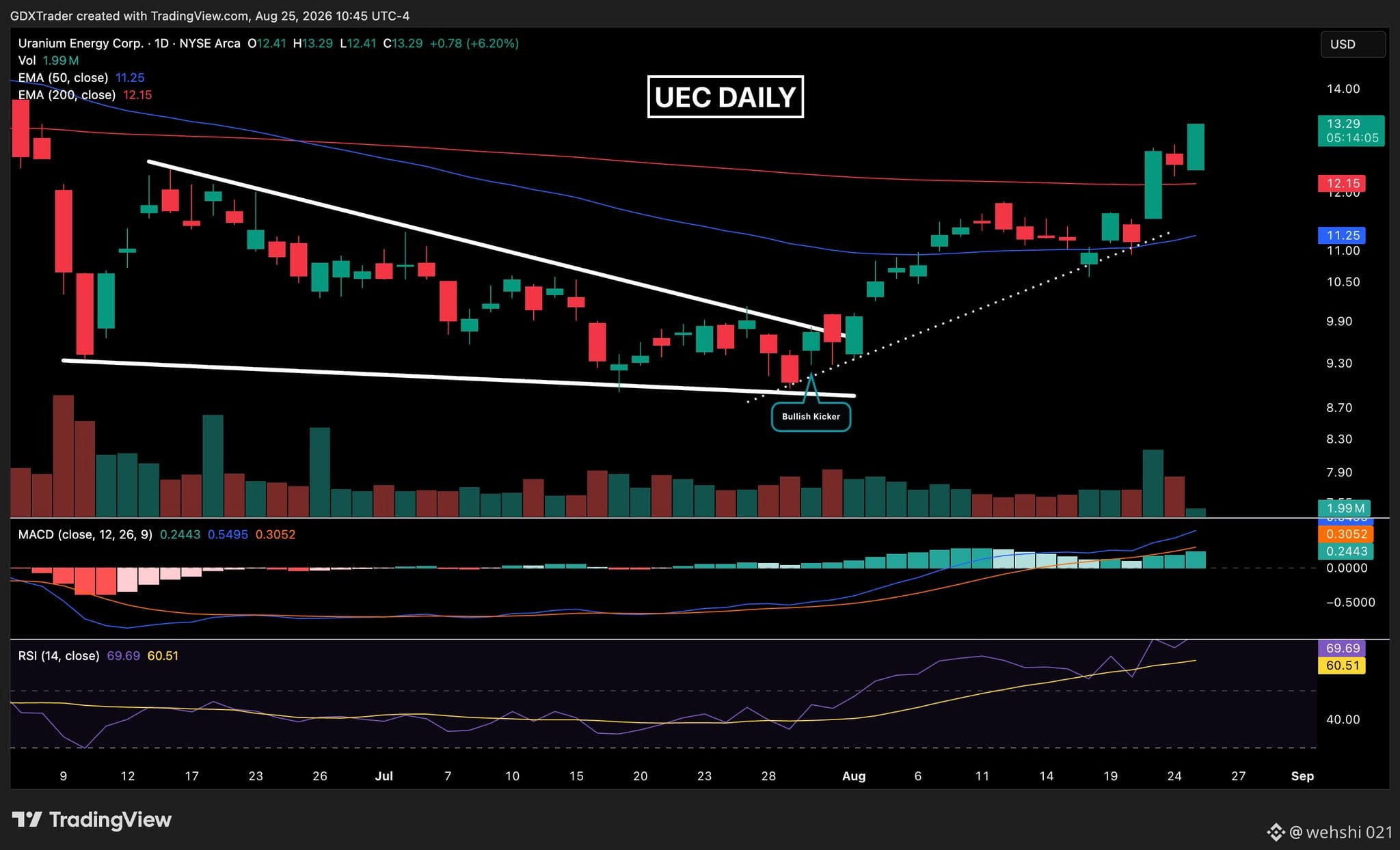Screen dimensions: 1400x850
Task: Click the 7.90 price axis tick
Action: tap(1339, 472)
